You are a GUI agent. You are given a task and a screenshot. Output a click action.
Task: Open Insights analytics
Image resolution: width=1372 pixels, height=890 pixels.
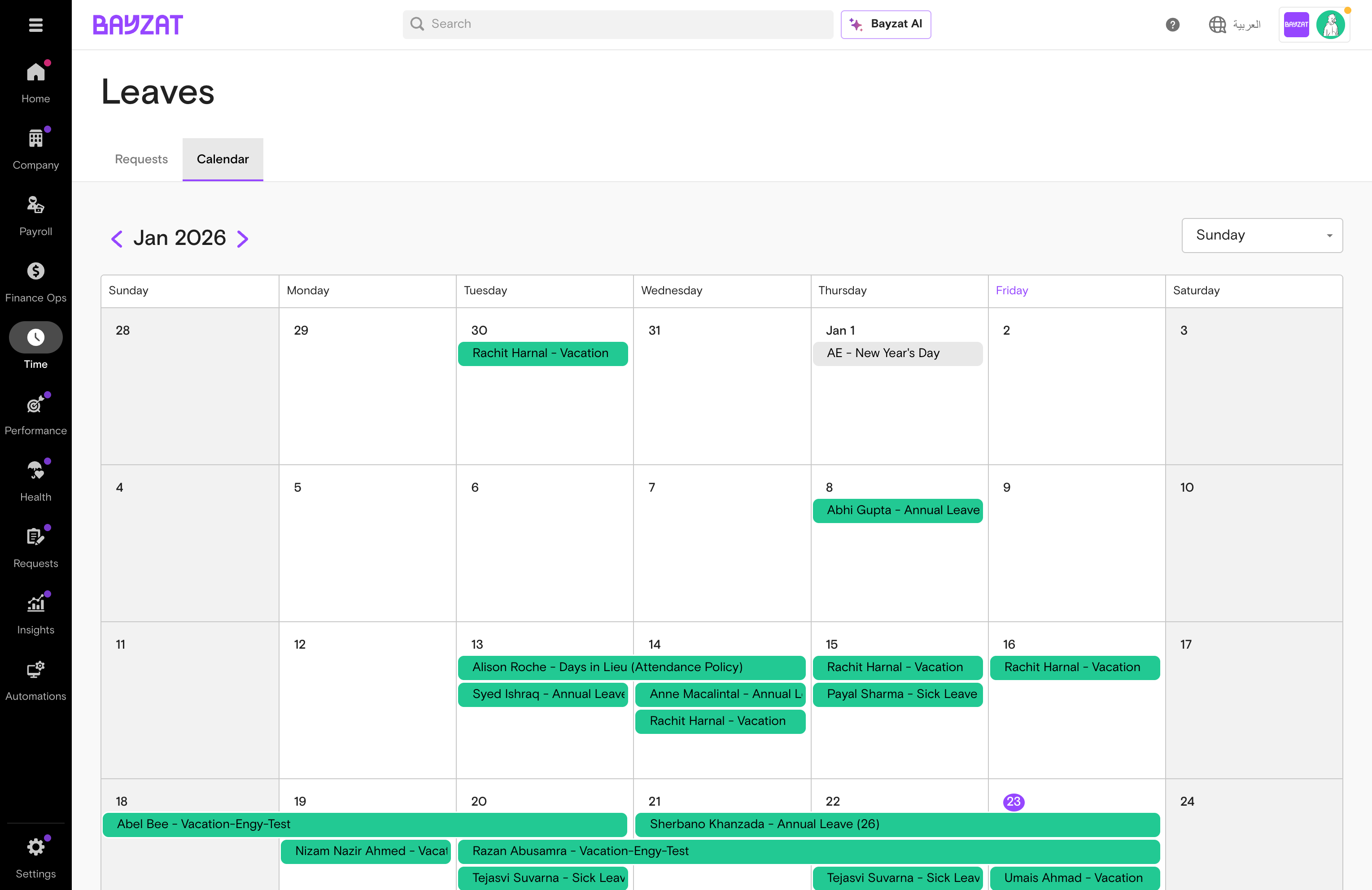[36, 613]
